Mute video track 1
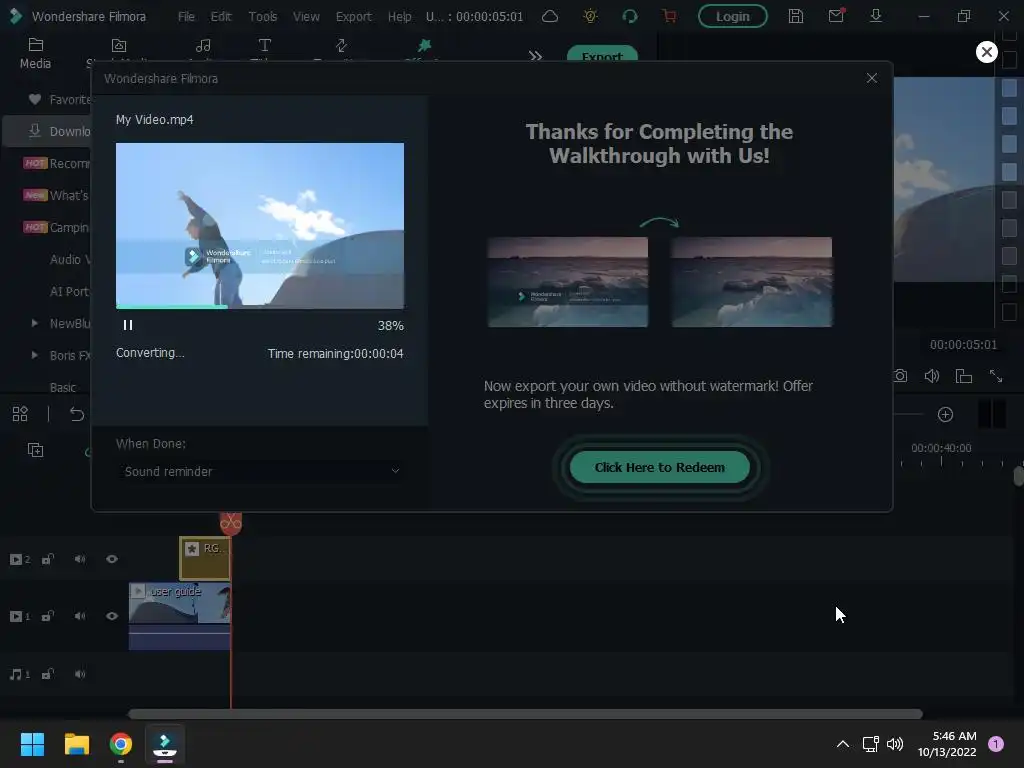The height and width of the screenshot is (768, 1024). click(80, 616)
